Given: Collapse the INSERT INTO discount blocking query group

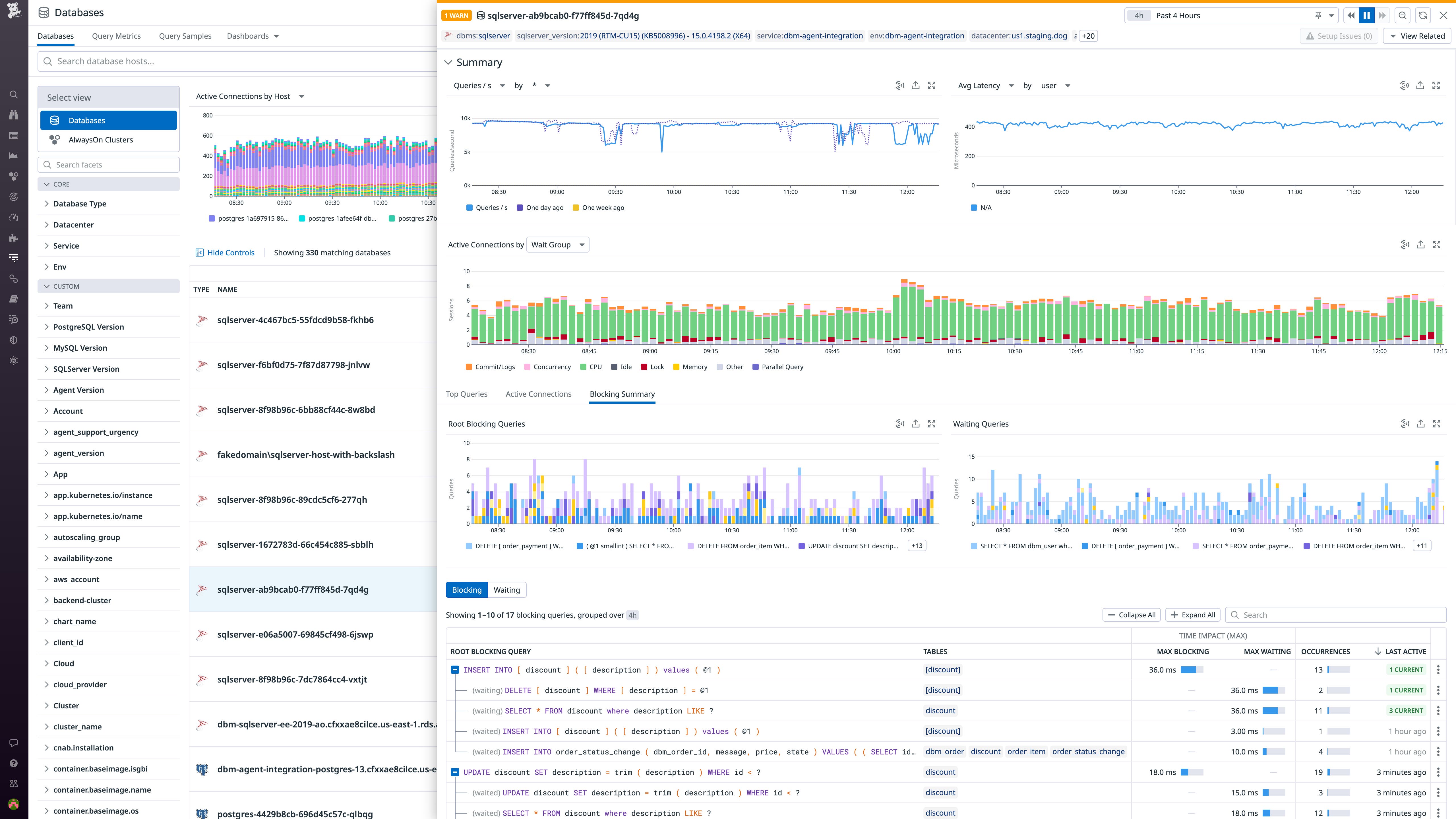Looking at the screenshot, I should pyautogui.click(x=455, y=670).
